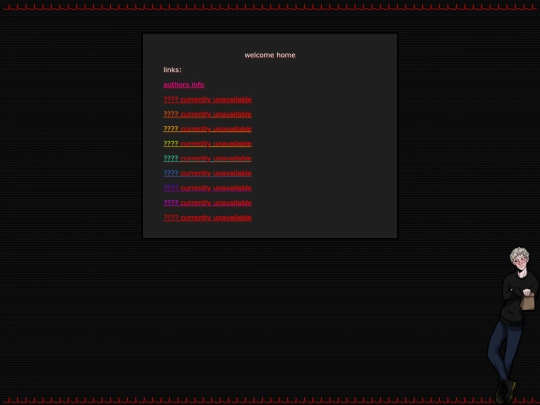Screen dimensions: 540x405
Task: Click the first red '???? currently unavailable' link below authors info
Action: point(207,100)
